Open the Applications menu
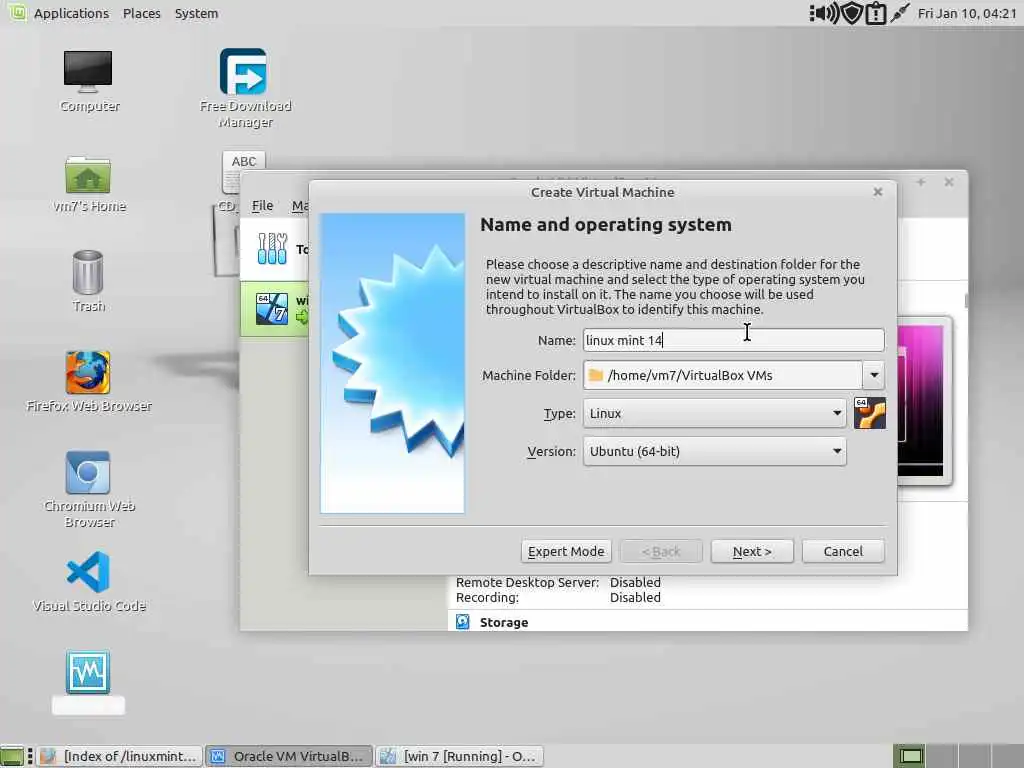Image resolution: width=1024 pixels, height=768 pixels. click(71, 13)
